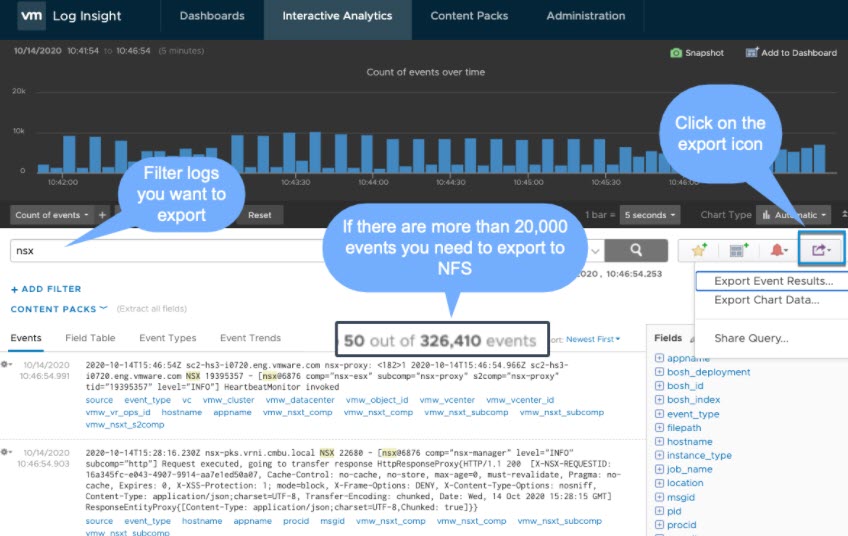Switch to the Field Table tab

(90, 338)
